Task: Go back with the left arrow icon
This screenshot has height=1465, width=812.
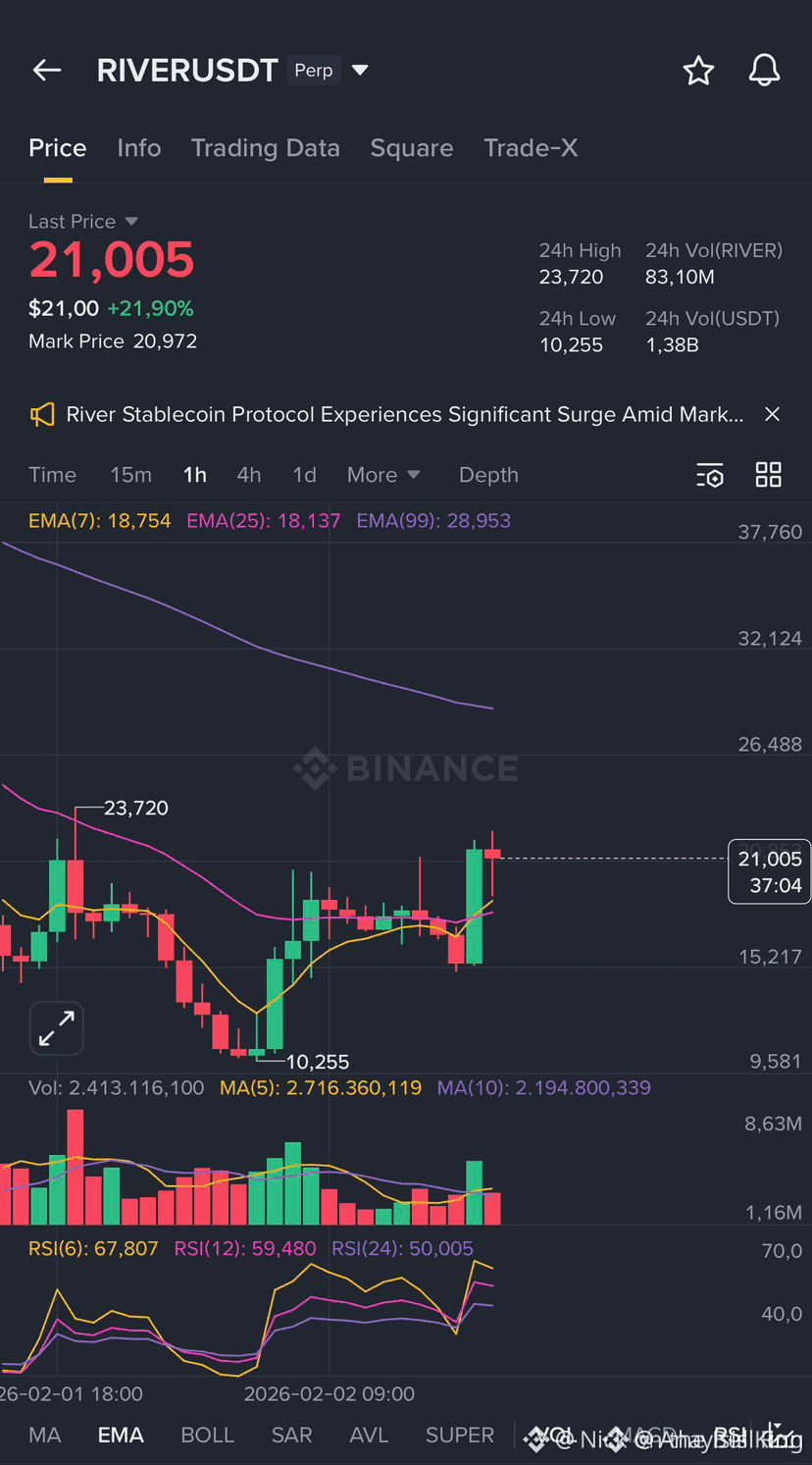Action: click(47, 71)
